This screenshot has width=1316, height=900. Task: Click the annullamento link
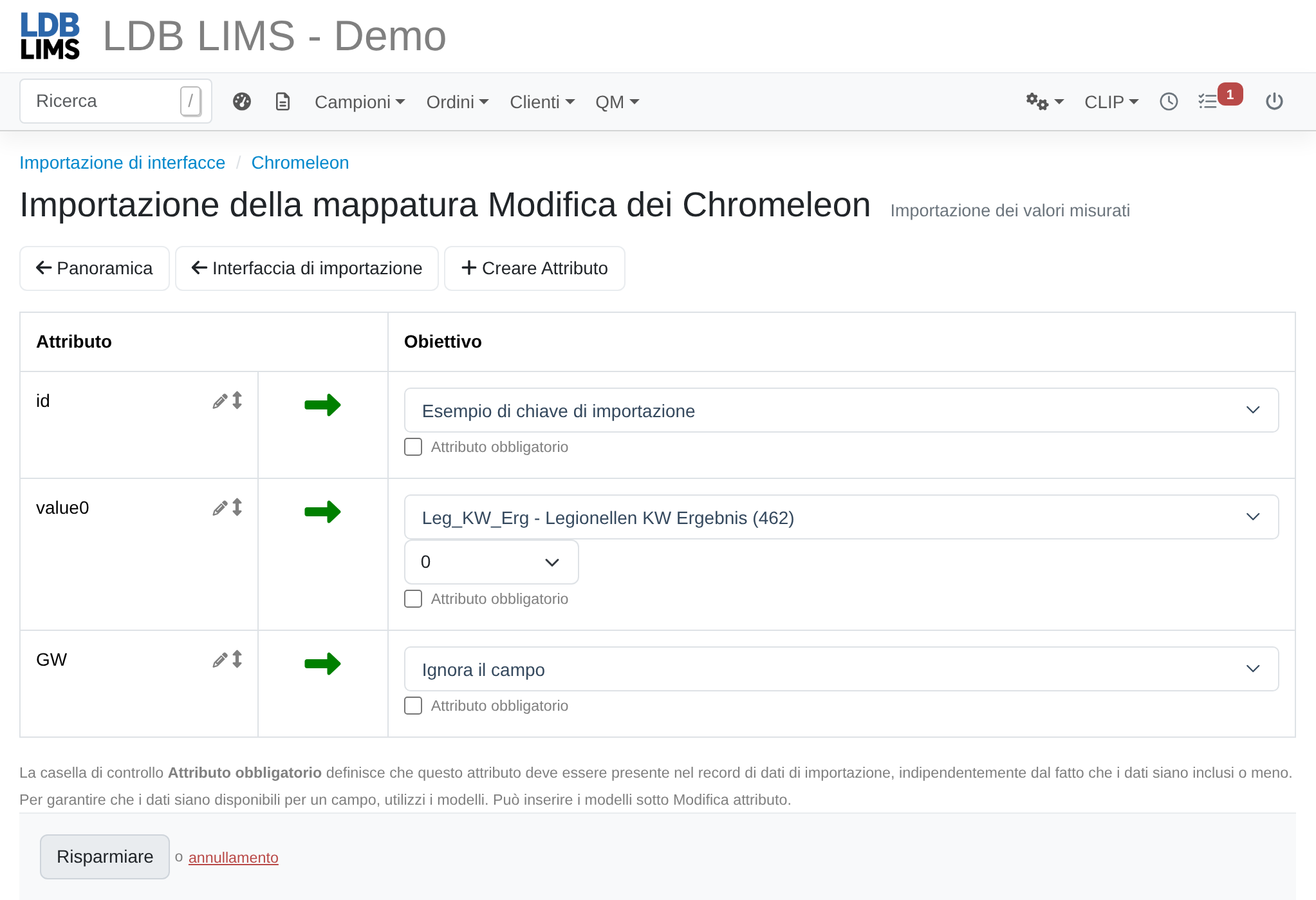[234, 858]
